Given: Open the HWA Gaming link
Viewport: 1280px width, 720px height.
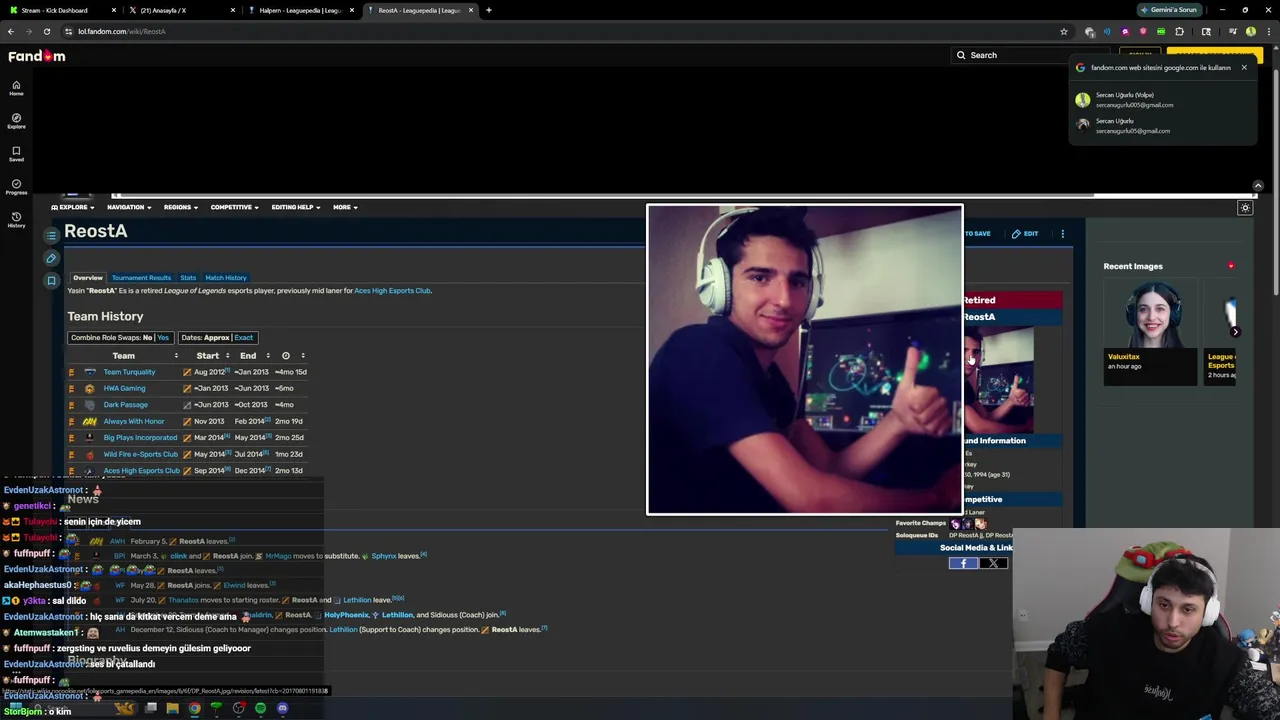Looking at the screenshot, I should 125,388.
